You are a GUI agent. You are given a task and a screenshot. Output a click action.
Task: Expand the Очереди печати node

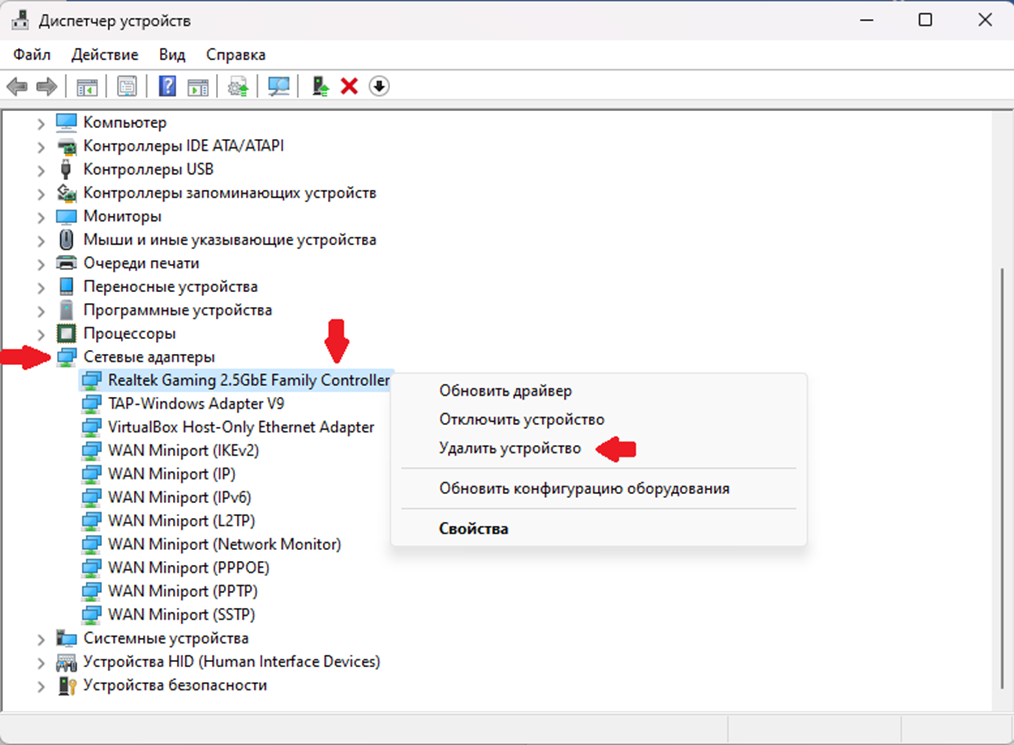(x=41, y=264)
